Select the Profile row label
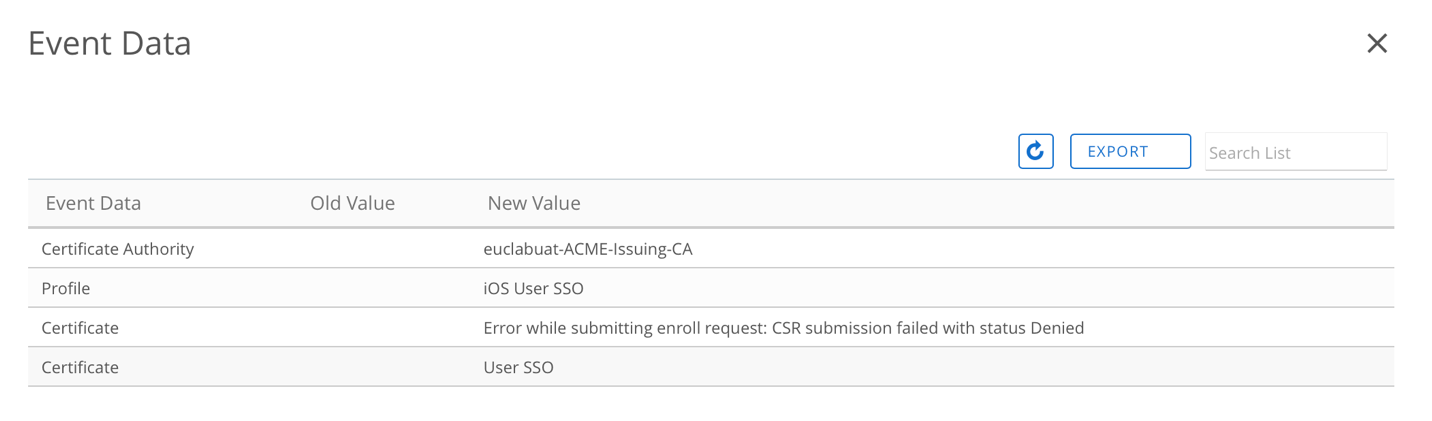Image resolution: width=1432 pixels, height=421 pixels. coord(66,288)
